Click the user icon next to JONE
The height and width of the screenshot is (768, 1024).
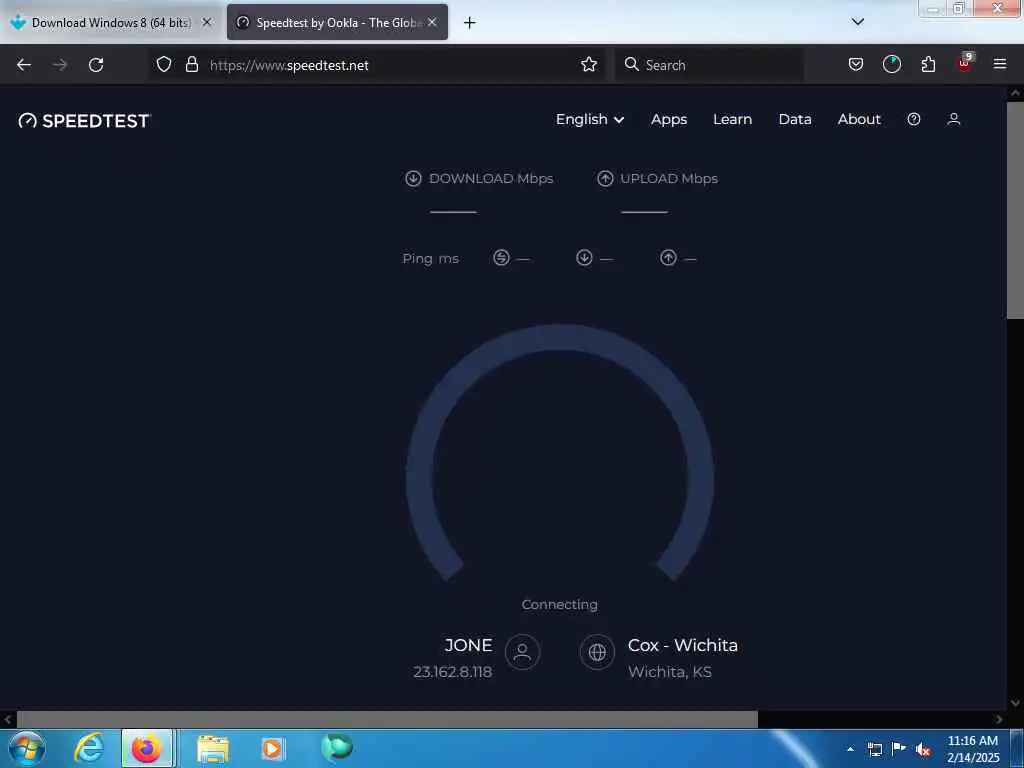coord(522,652)
